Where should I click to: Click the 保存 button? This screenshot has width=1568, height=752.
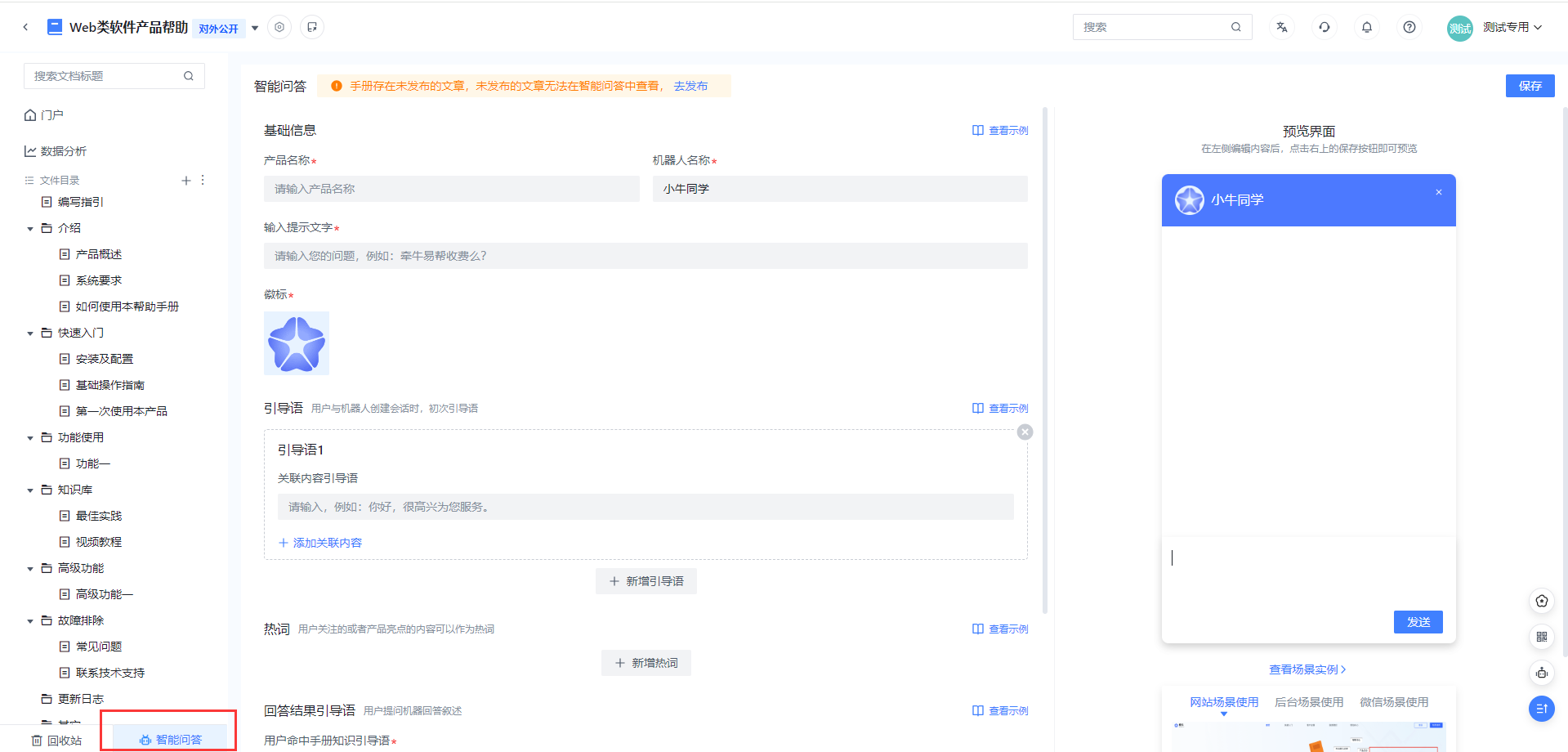tap(1530, 86)
